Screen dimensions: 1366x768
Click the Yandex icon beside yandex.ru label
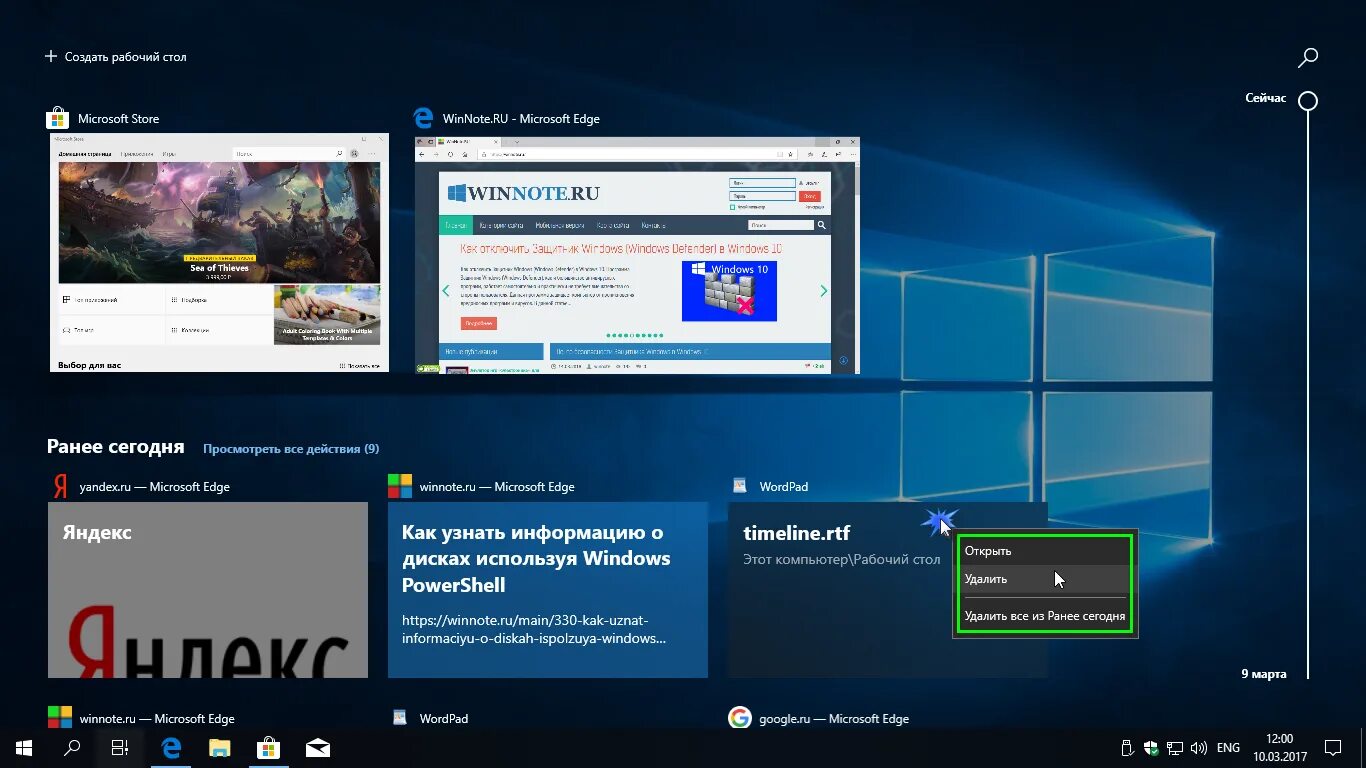tap(60, 487)
